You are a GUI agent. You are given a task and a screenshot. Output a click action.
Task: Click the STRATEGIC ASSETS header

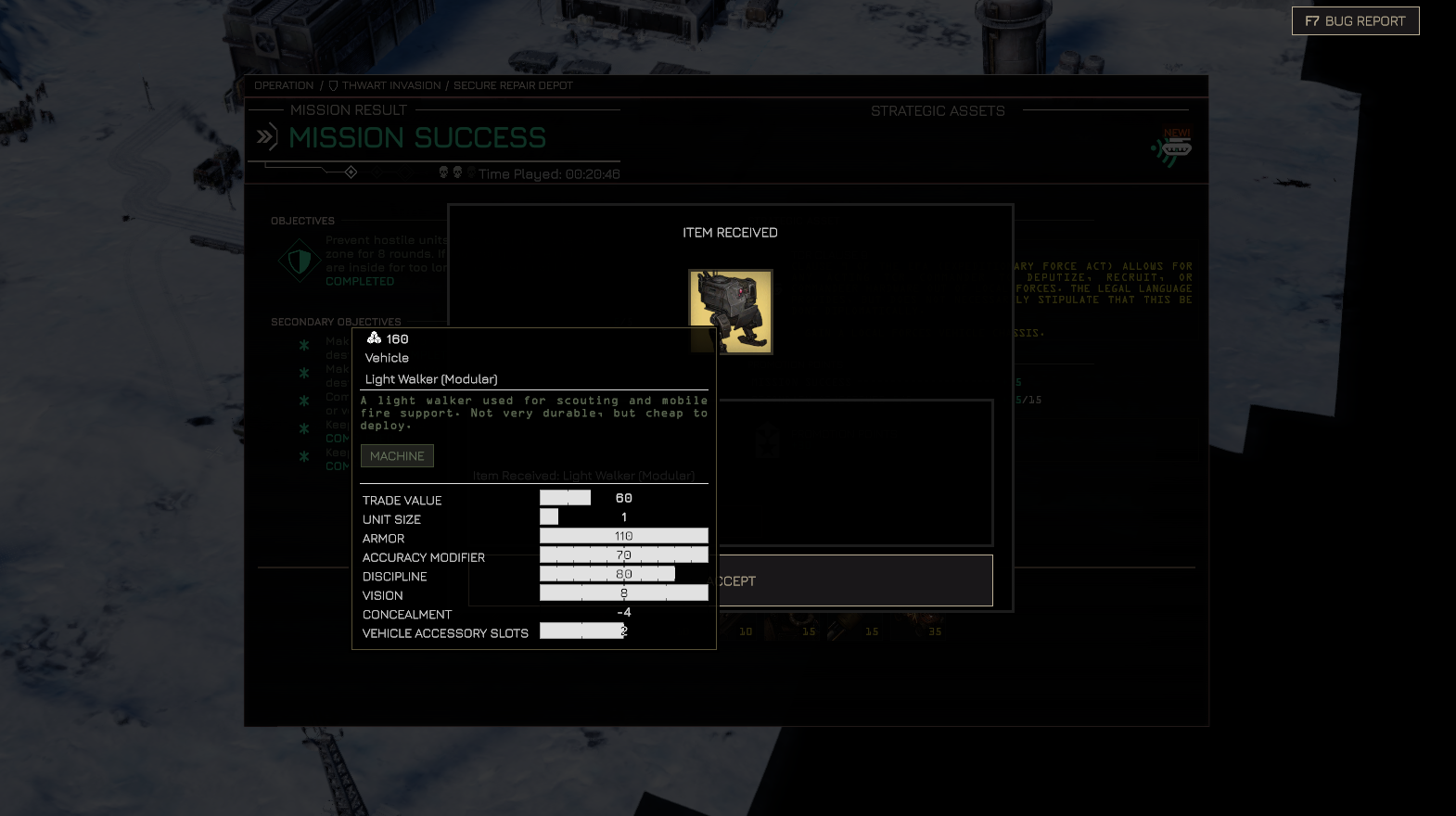coord(938,110)
